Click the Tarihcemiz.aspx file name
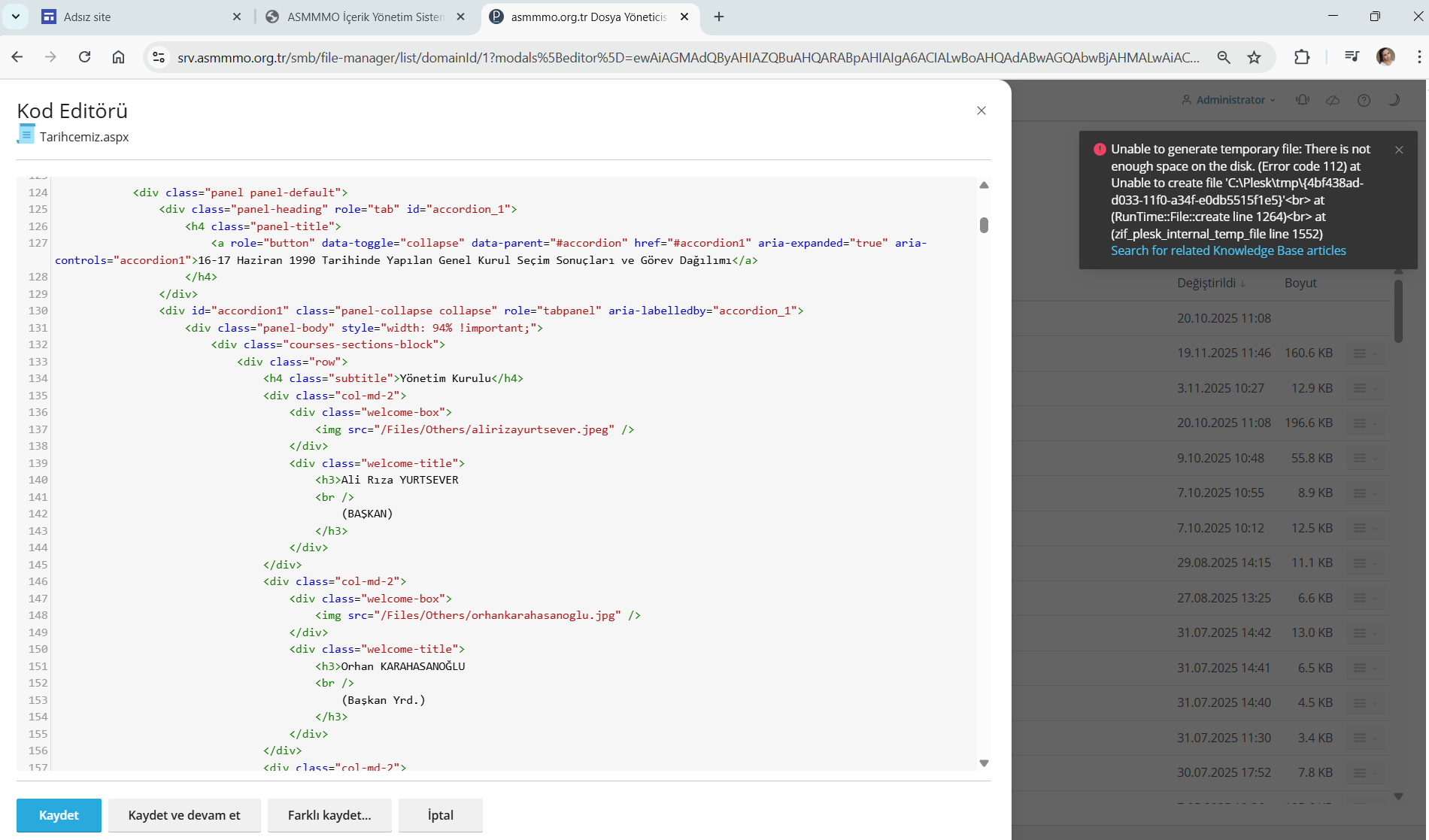Image resolution: width=1429 pixels, height=840 pixels. tap(84, 137)
